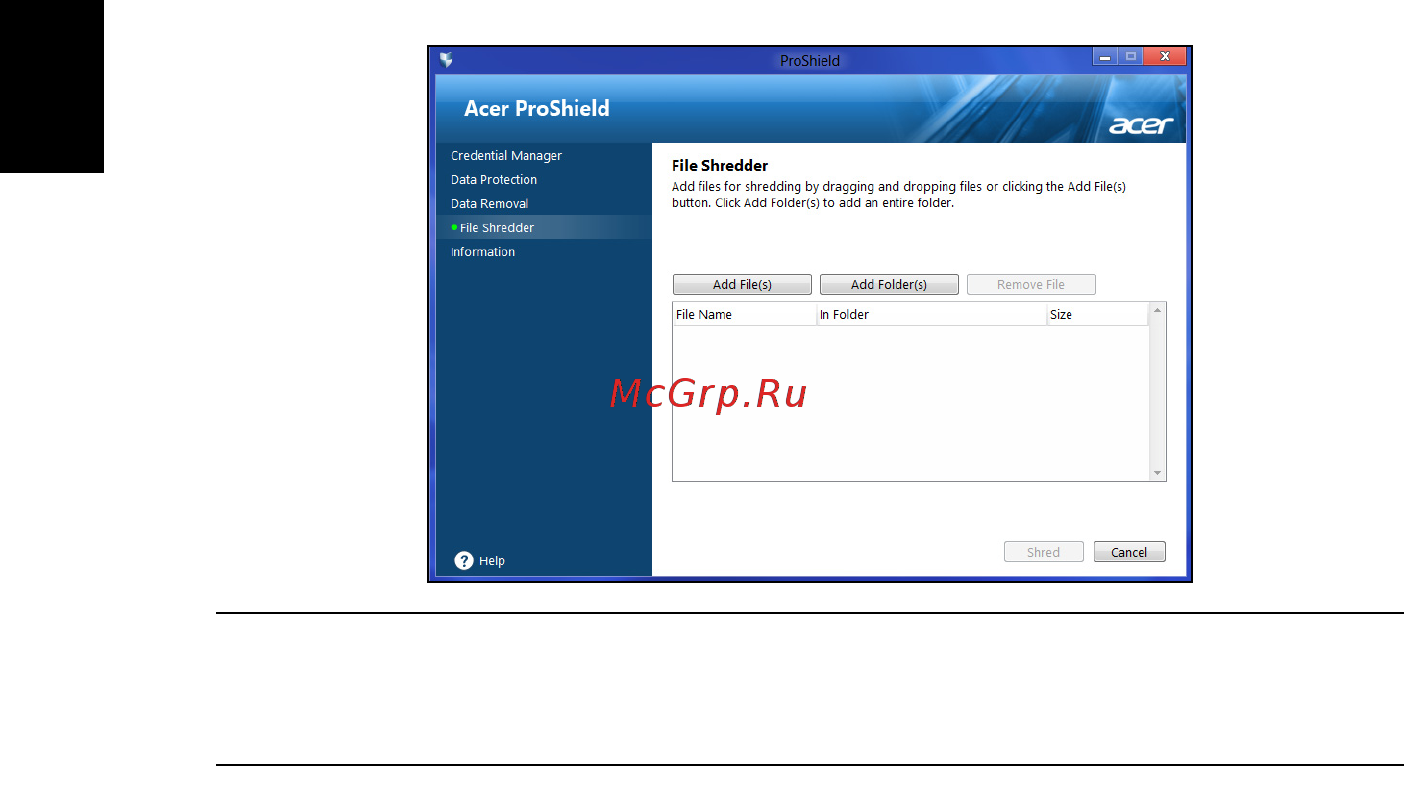Minimize the ProShield window
Image resolution: width=1404 pixels, height=785 pixels.
pyautogui.click(x=1105, y=57)
